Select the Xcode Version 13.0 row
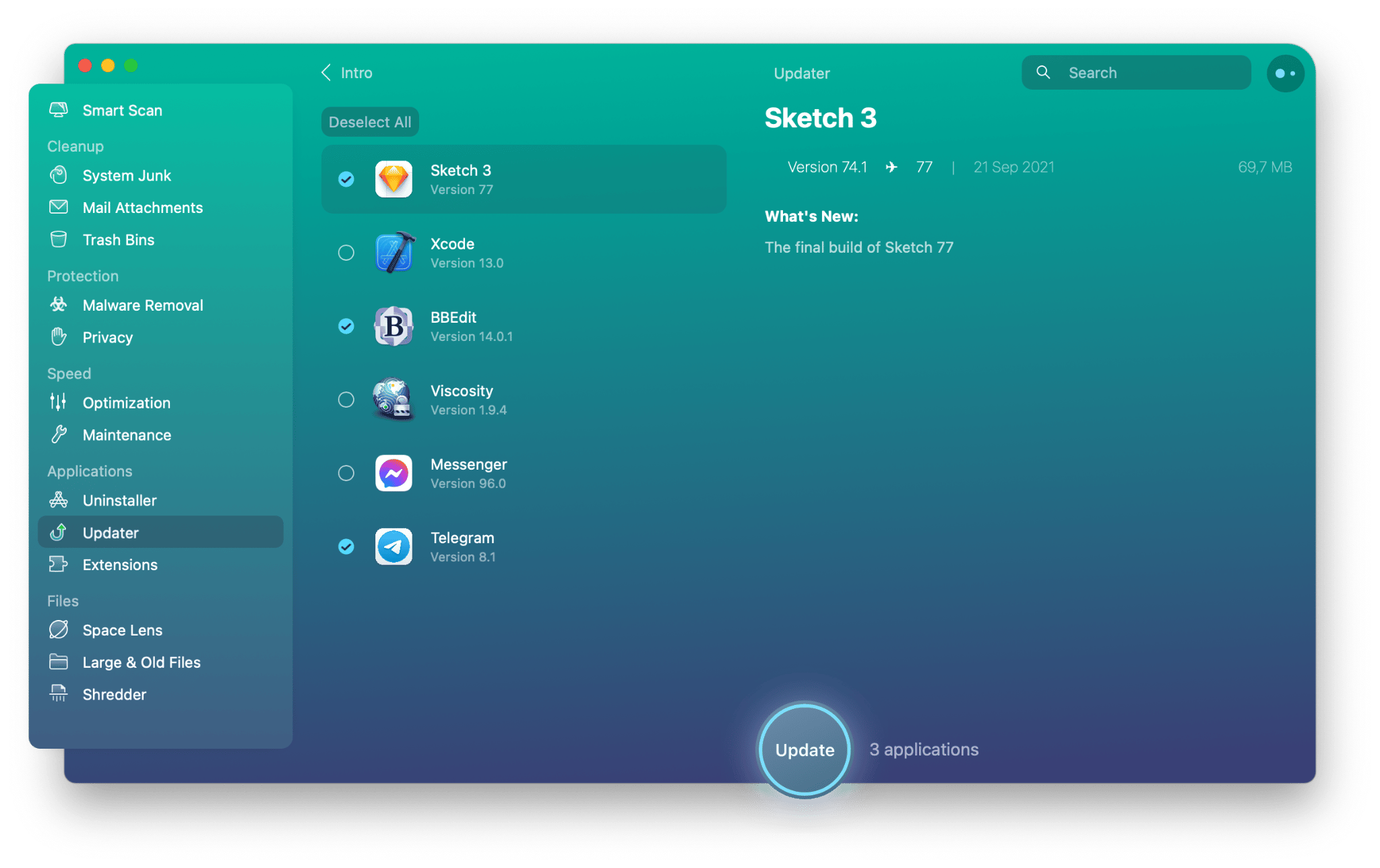The image size is (1380, 868). pos(524,253)
